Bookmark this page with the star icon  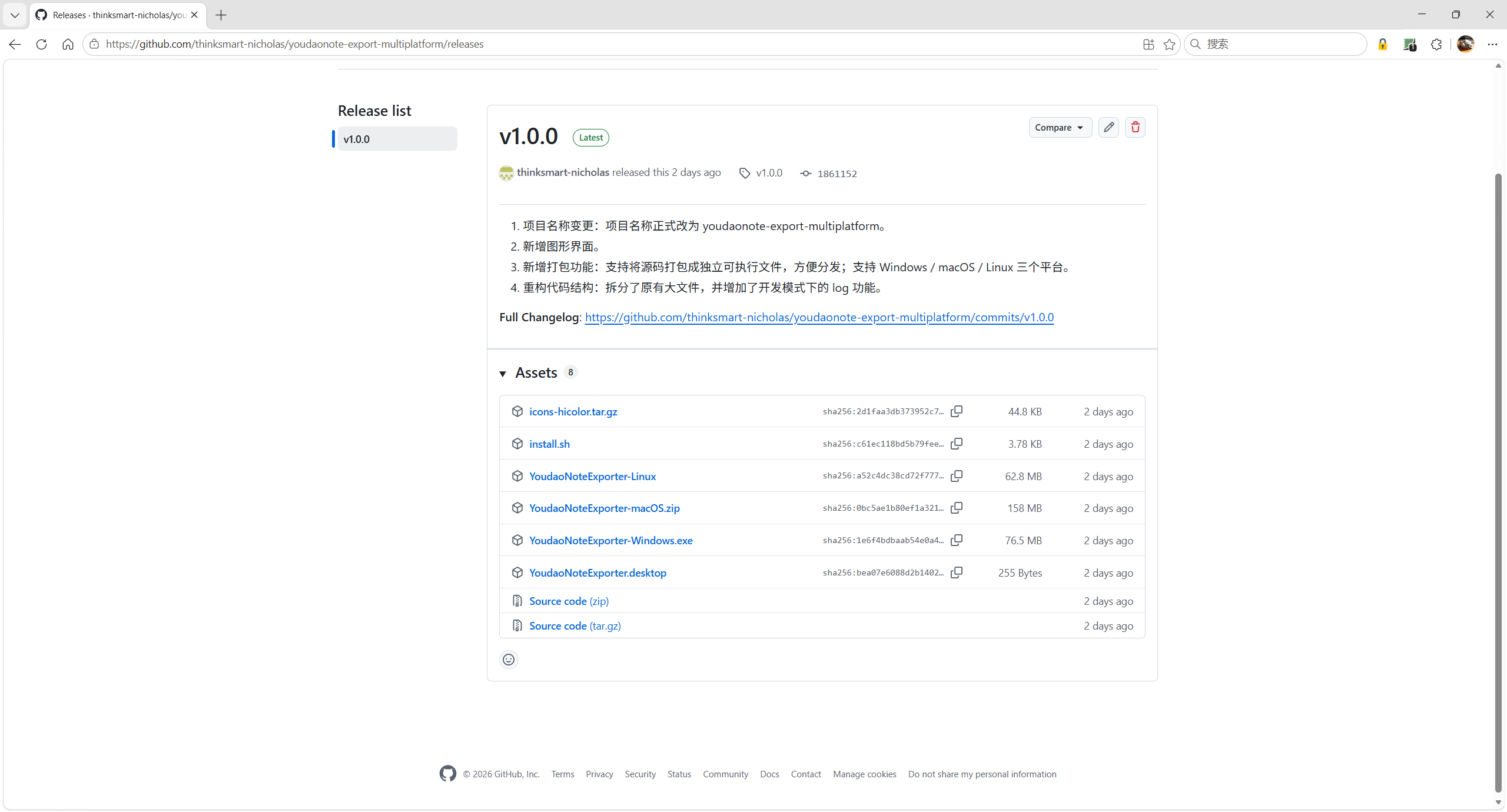1170,44
